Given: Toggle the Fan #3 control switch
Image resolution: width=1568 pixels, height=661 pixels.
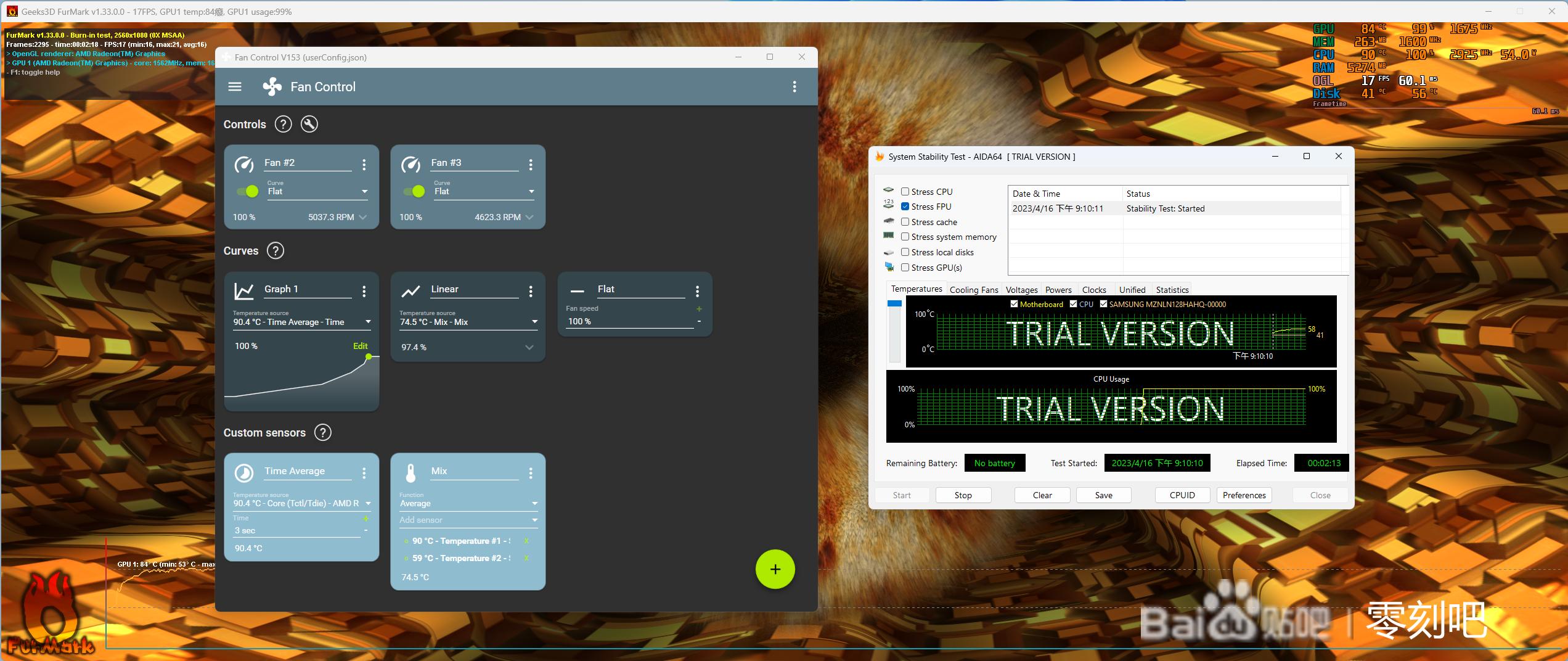Looking at the screenshot, I should coord(414,191).
